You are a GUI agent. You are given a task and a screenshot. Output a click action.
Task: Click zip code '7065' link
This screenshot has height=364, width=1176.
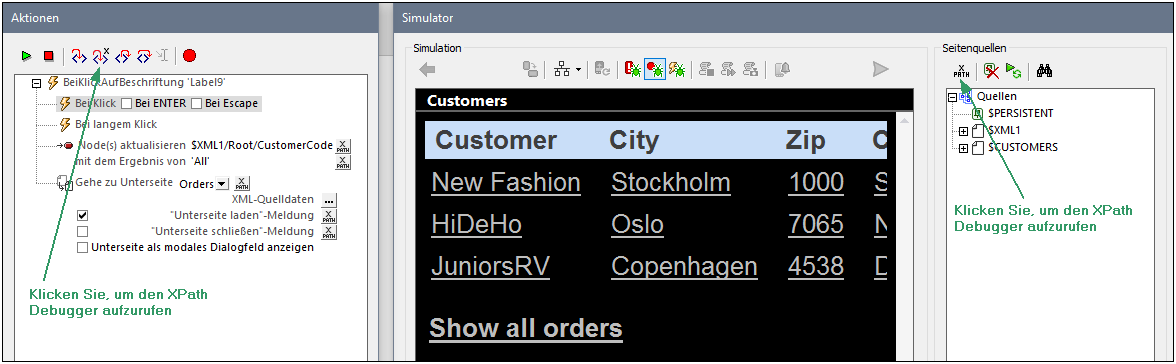816,224
